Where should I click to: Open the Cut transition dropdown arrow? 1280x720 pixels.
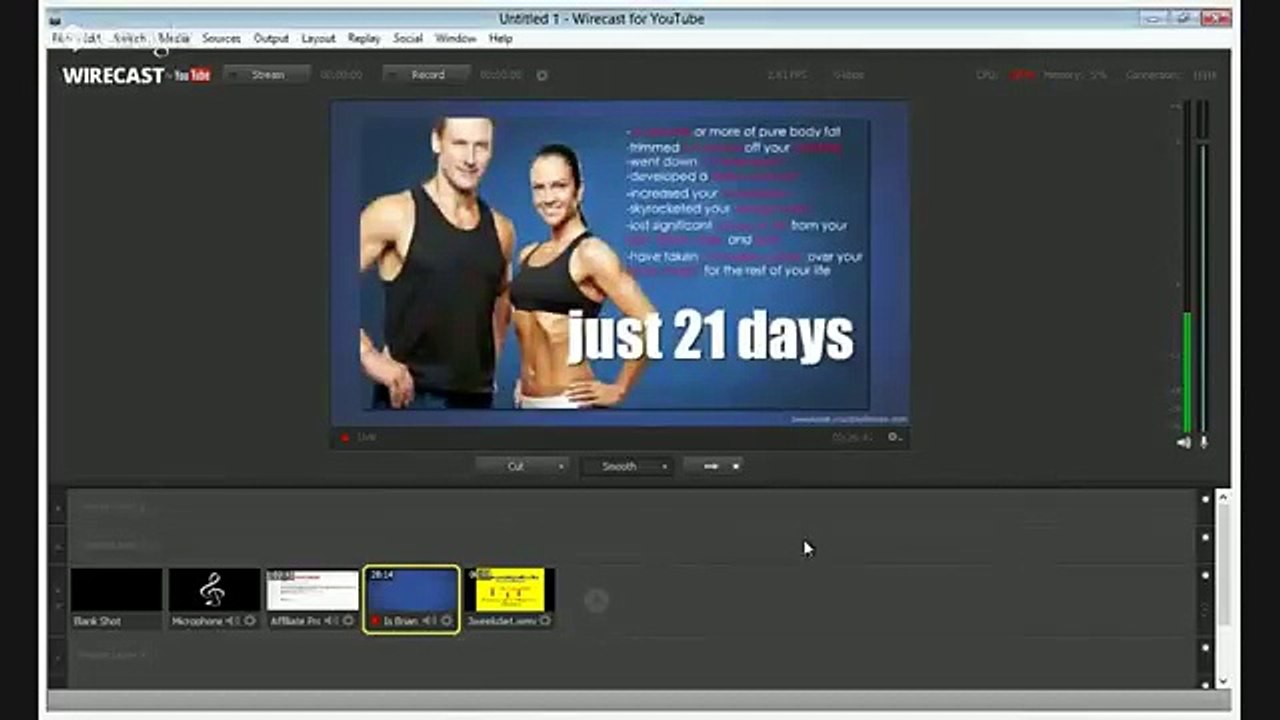click(561, 466)
